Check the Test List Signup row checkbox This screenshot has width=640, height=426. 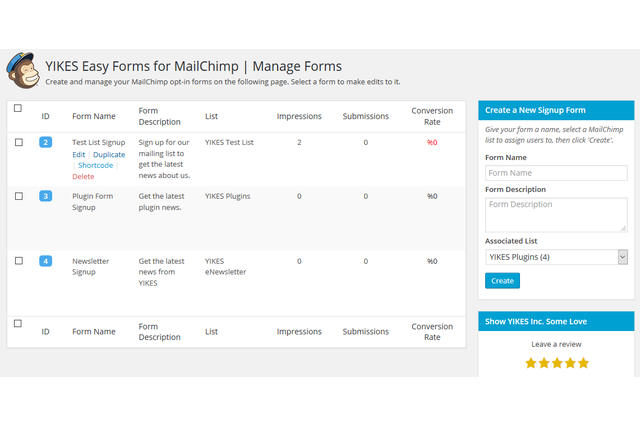pos(18,143)
